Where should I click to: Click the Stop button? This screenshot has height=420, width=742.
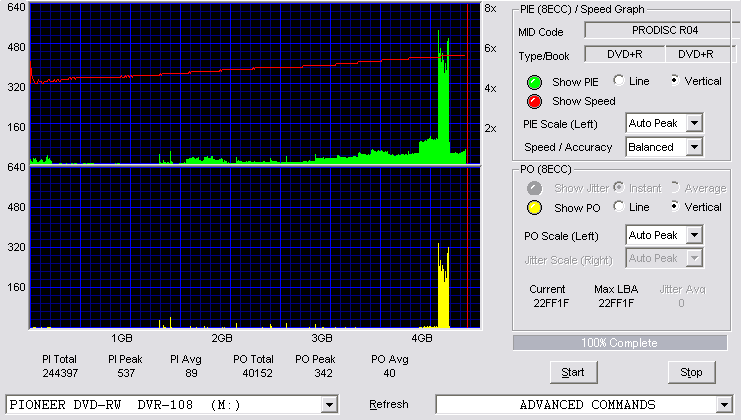pos(691,373)
